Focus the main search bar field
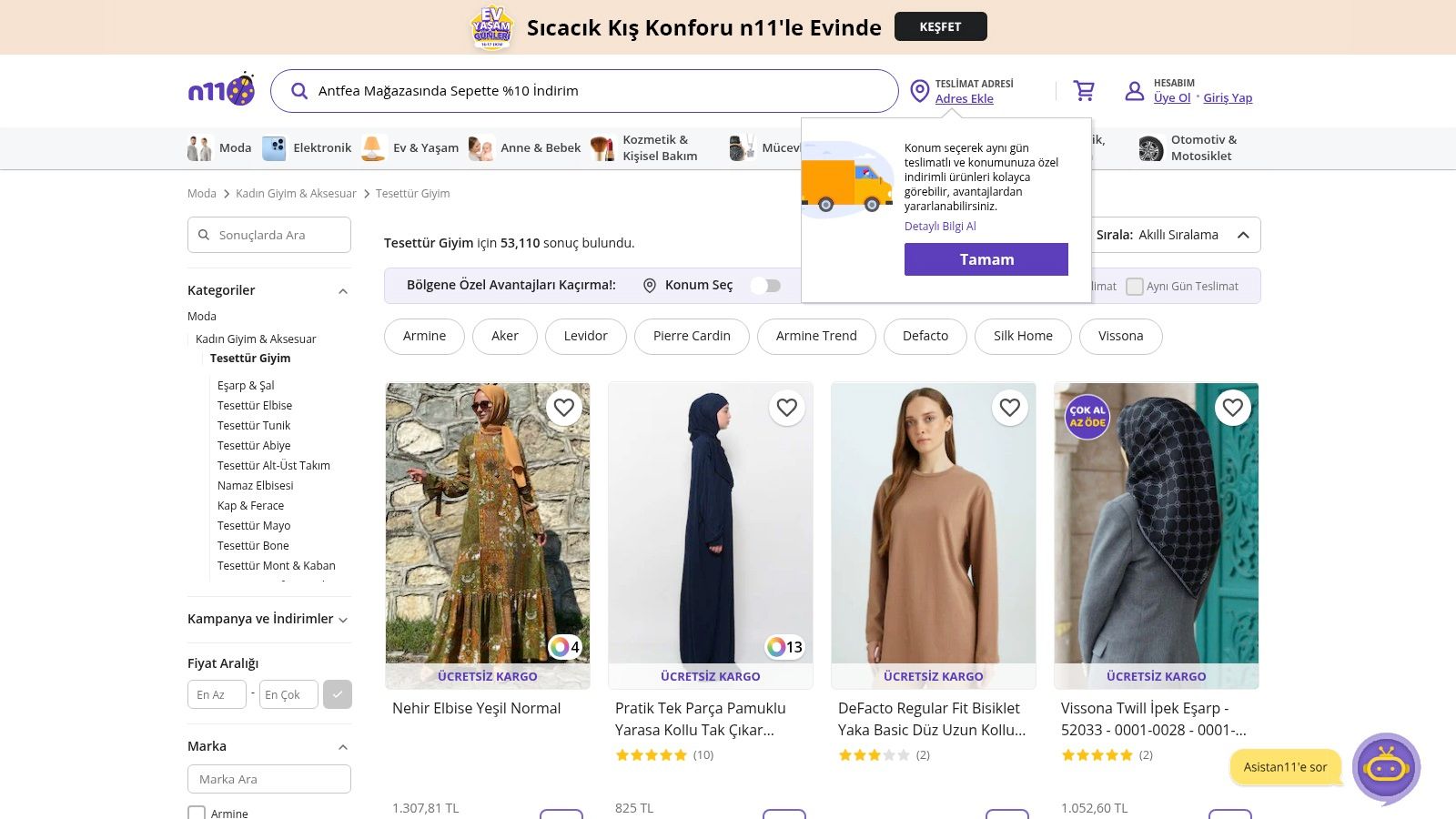1456x819 pixels. click(x=584, y=91)
